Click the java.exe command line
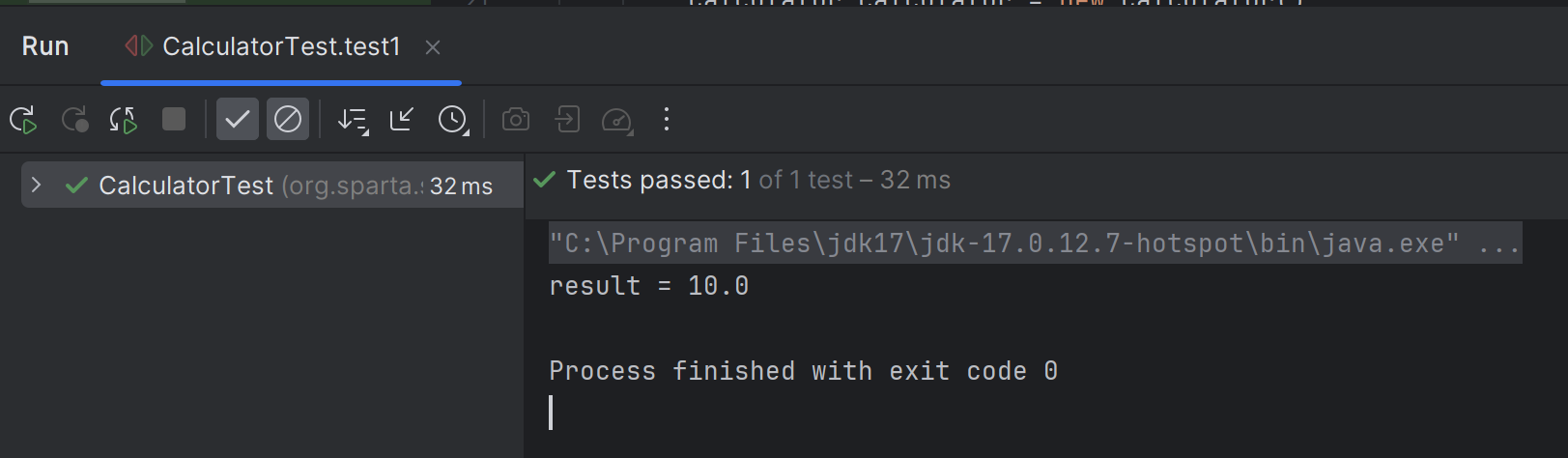 [1036, 243]
